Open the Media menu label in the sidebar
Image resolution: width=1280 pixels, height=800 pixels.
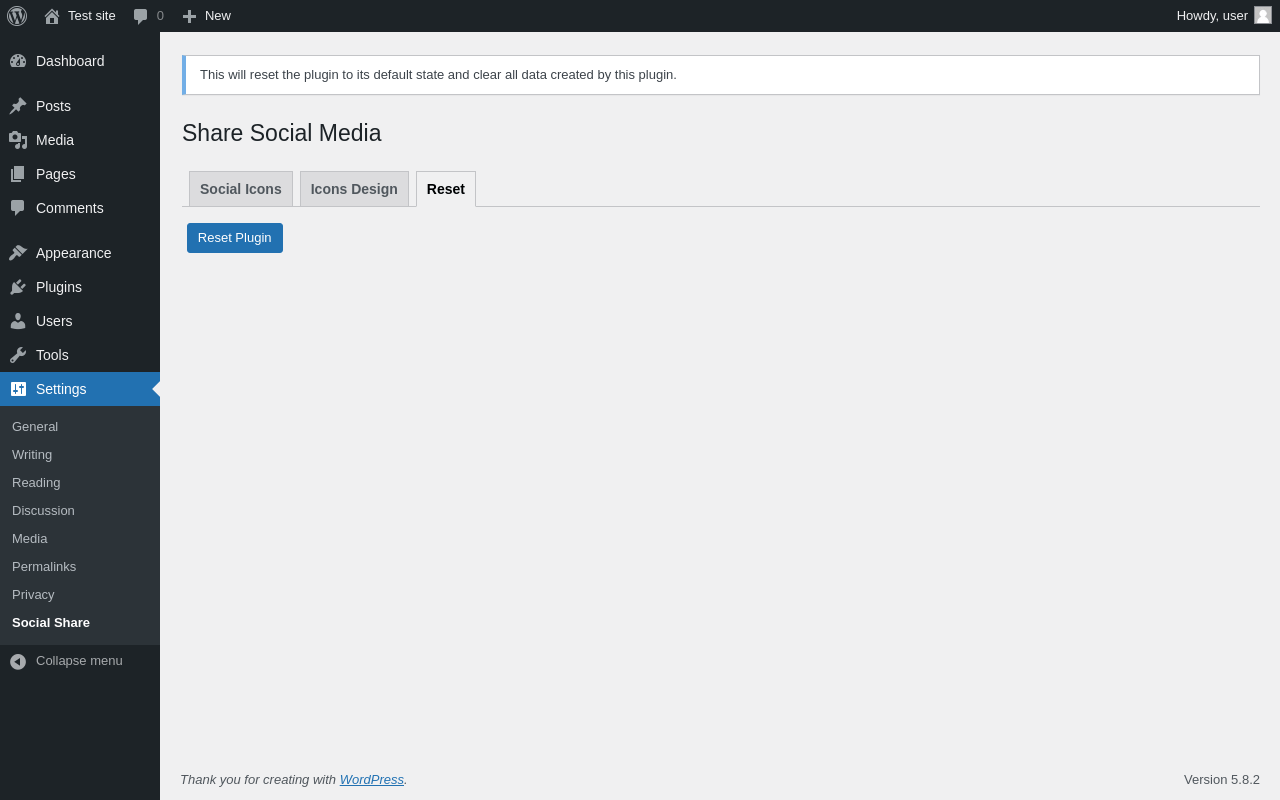click(x=55, y=140)
